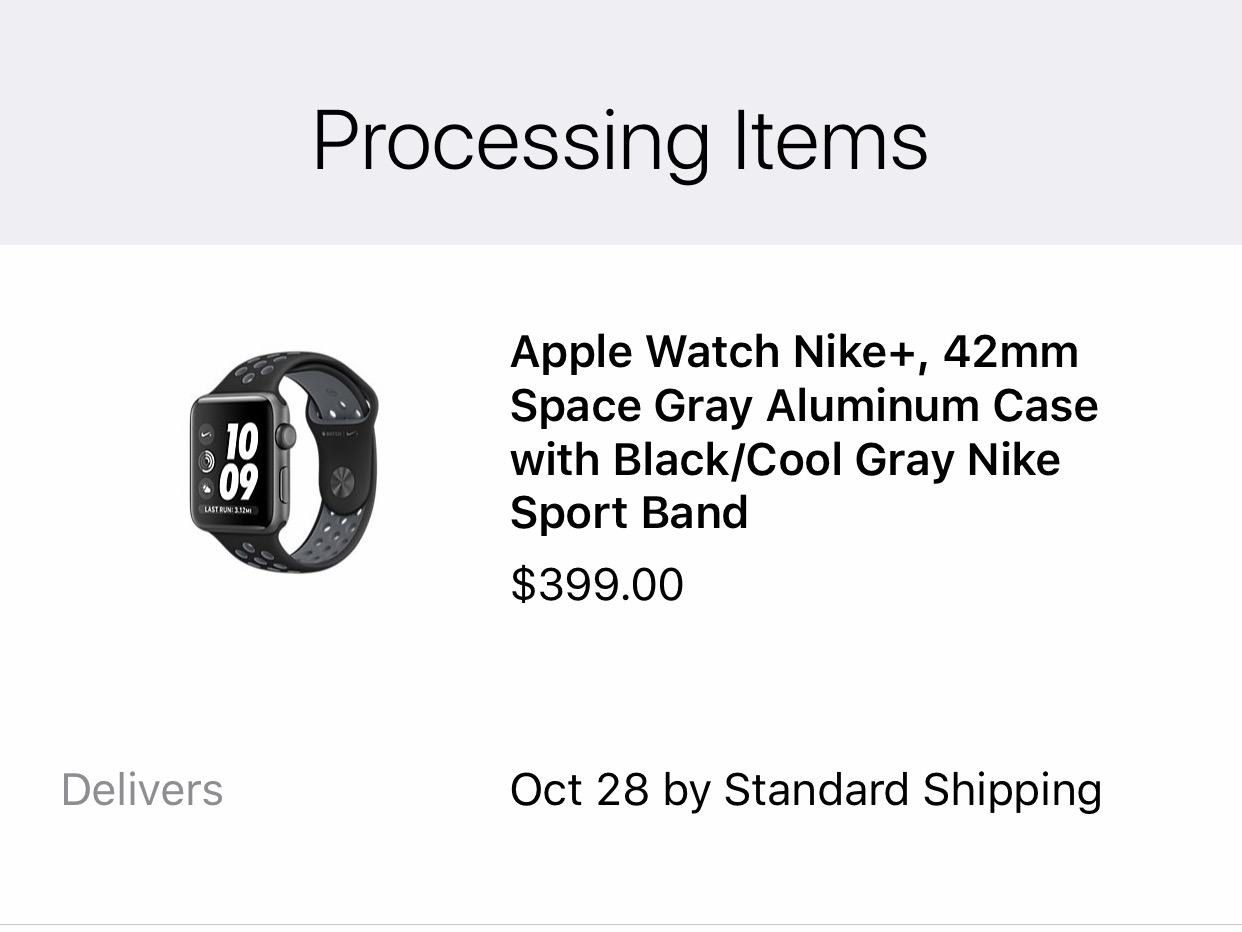
Task: Click the Processing Items header title
Action: (620, 141)
